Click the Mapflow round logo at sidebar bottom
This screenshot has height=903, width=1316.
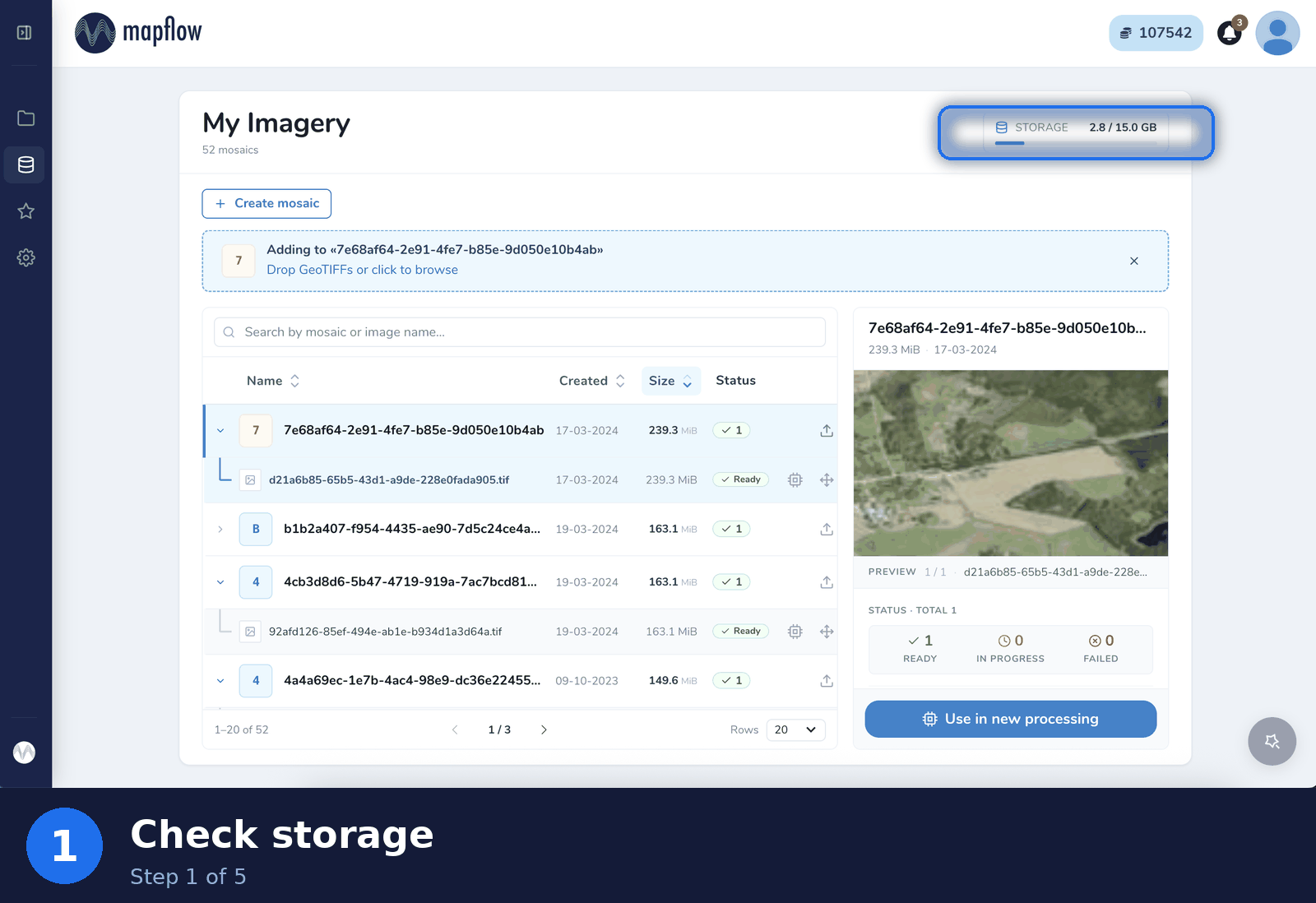coord(25,752)
